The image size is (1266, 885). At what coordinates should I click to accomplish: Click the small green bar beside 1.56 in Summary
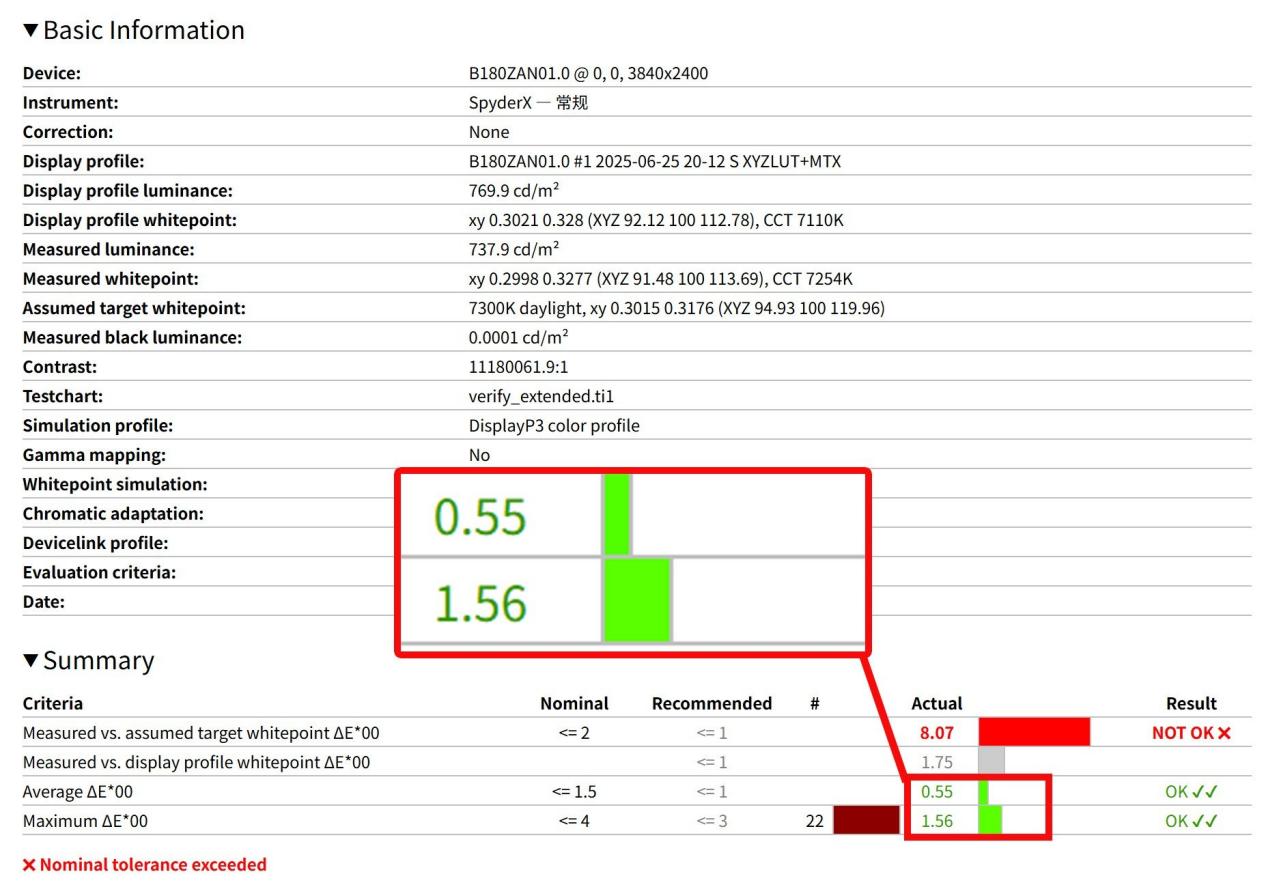click(x=990, y=821)
